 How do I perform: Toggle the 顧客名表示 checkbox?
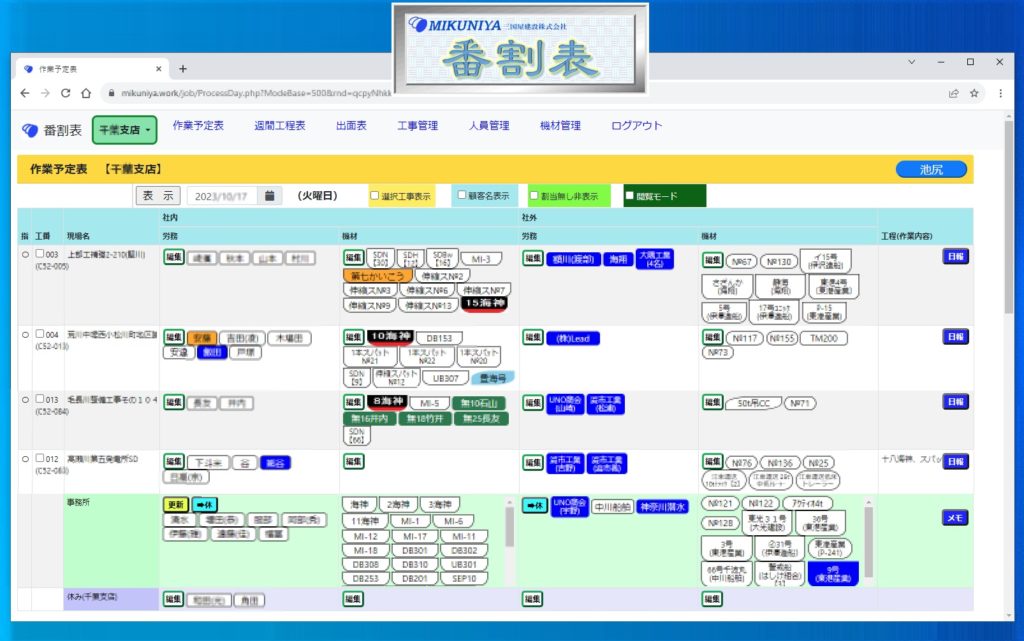(461, 196)
